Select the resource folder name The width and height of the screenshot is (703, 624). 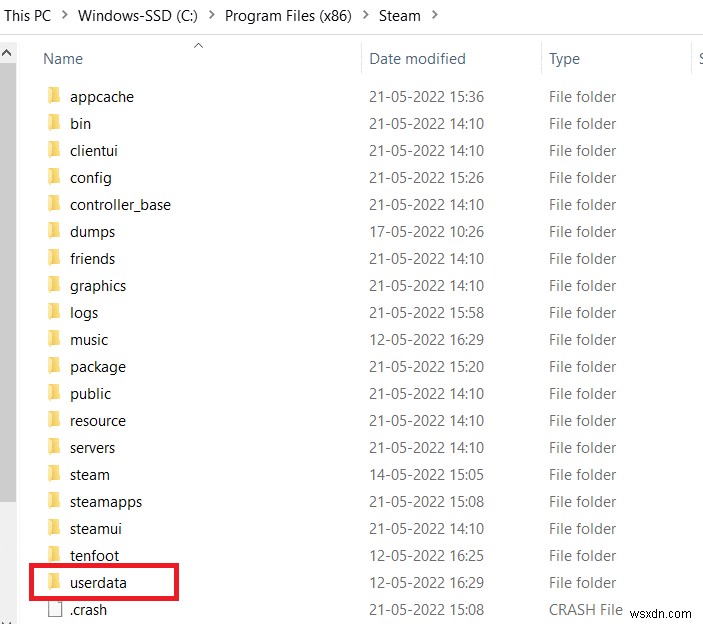click(98, 421)
